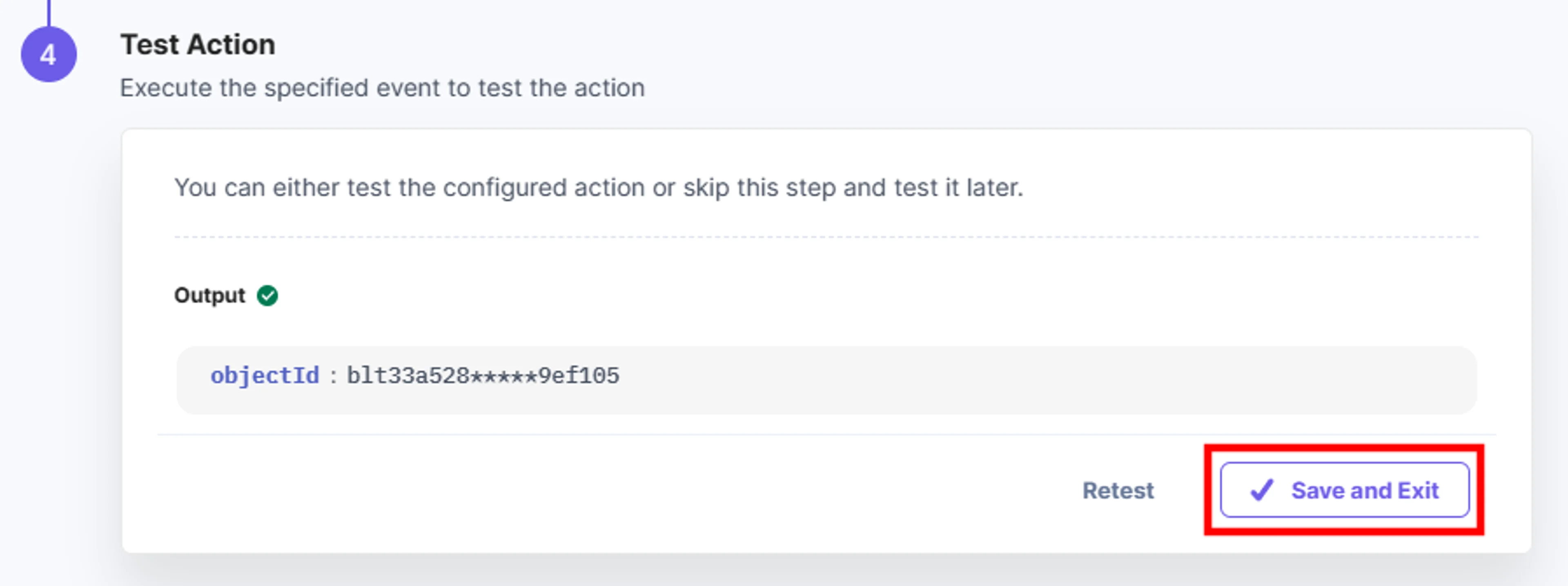Retest the configured action

[1118, 490]
